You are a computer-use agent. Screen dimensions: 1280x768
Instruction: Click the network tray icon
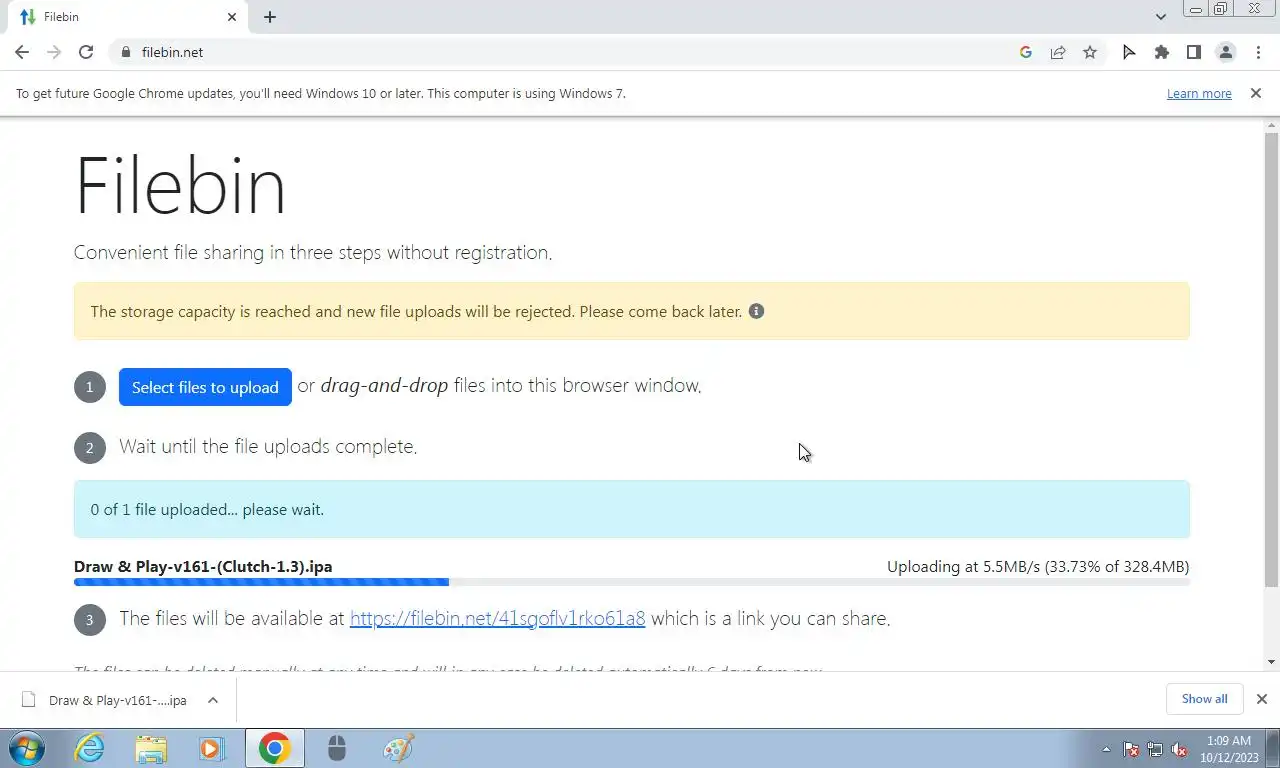(1155, 749)
